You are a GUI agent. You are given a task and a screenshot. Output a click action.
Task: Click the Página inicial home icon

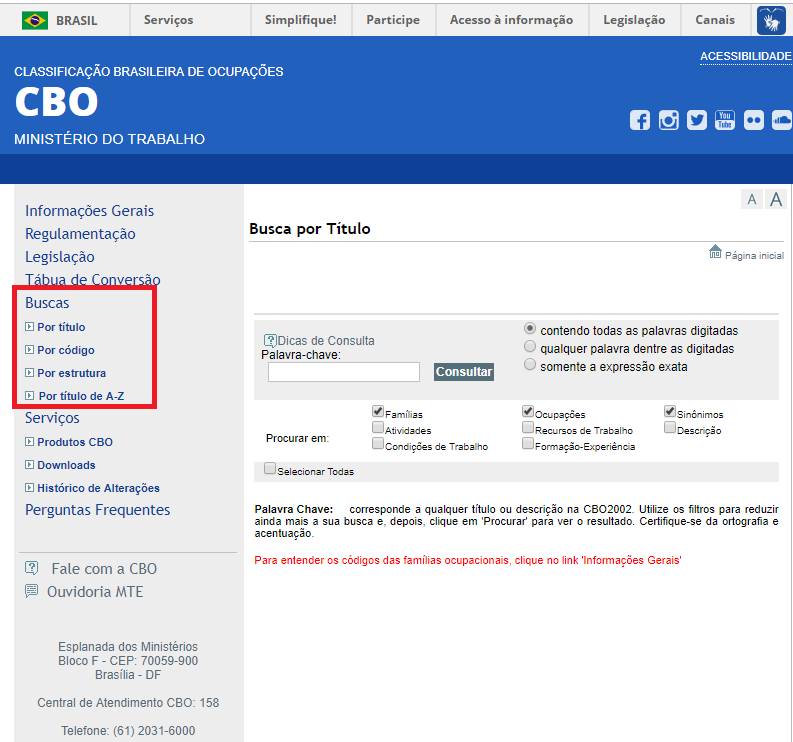715,253
